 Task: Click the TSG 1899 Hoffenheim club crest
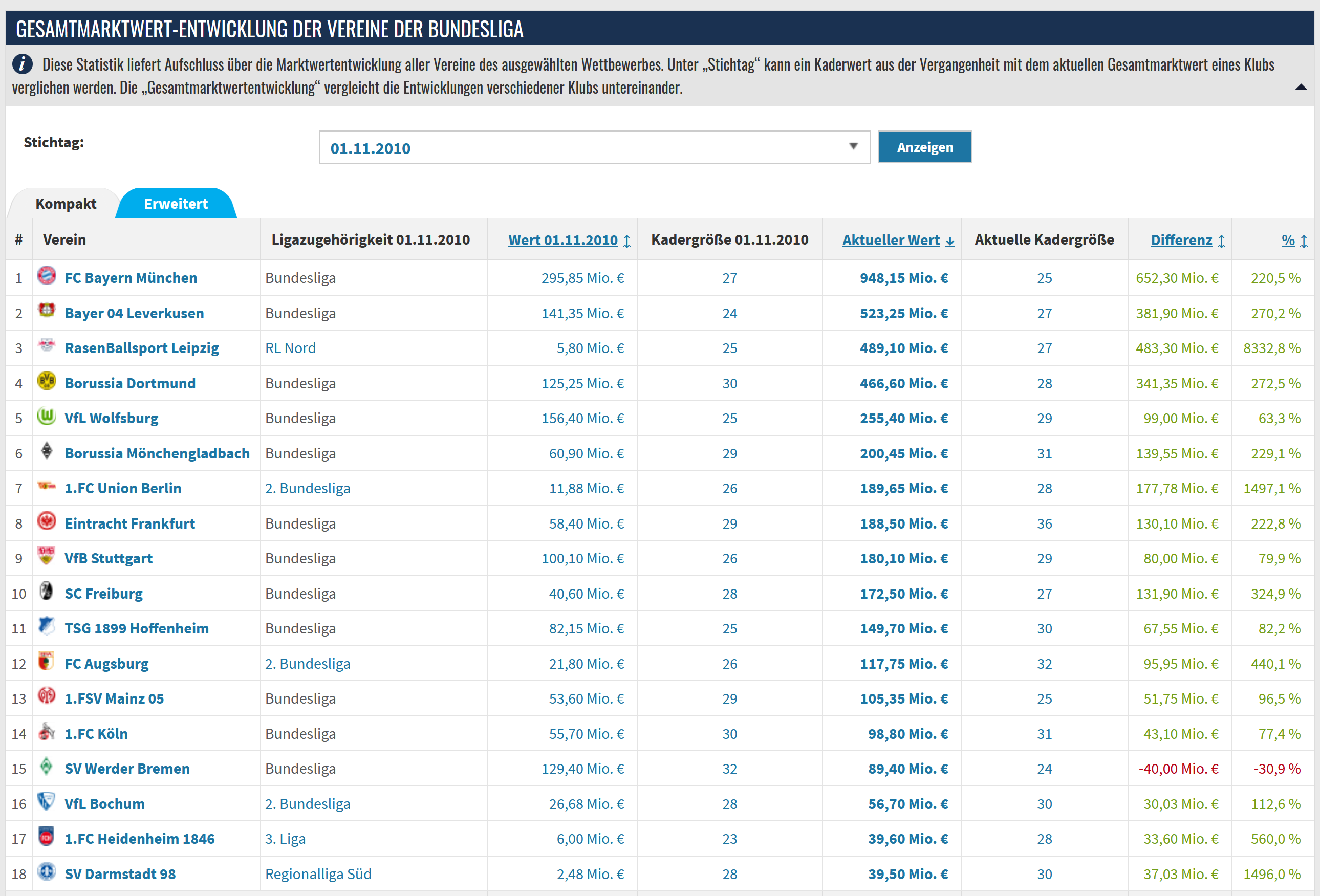coord(47,626)
